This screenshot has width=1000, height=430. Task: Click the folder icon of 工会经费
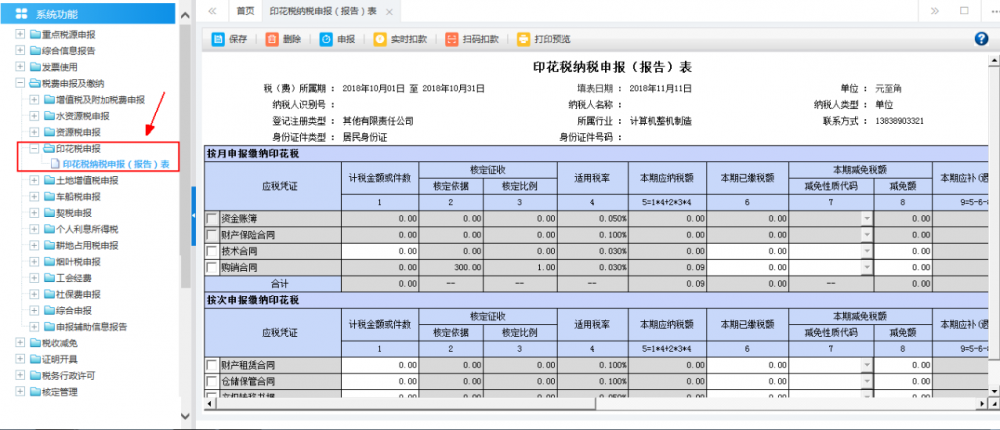click(x=50, y=278)
